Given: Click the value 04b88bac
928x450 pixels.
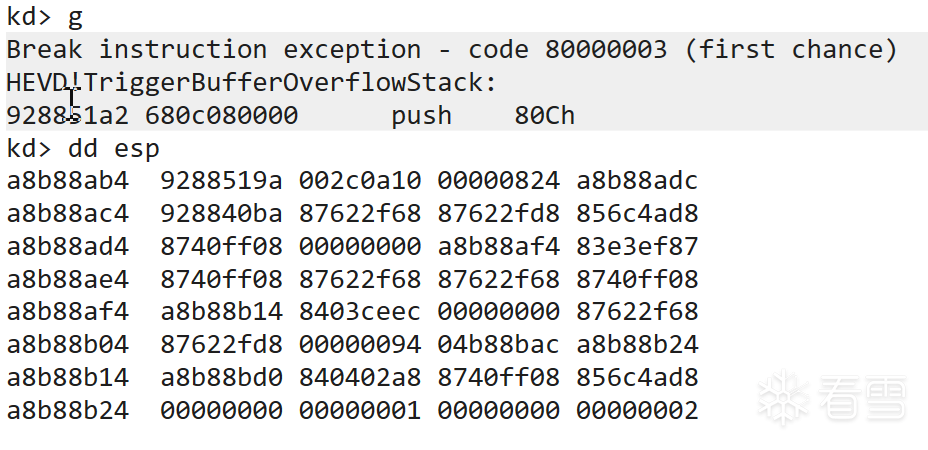Looking at the screenshot, I should coord(498,345).
